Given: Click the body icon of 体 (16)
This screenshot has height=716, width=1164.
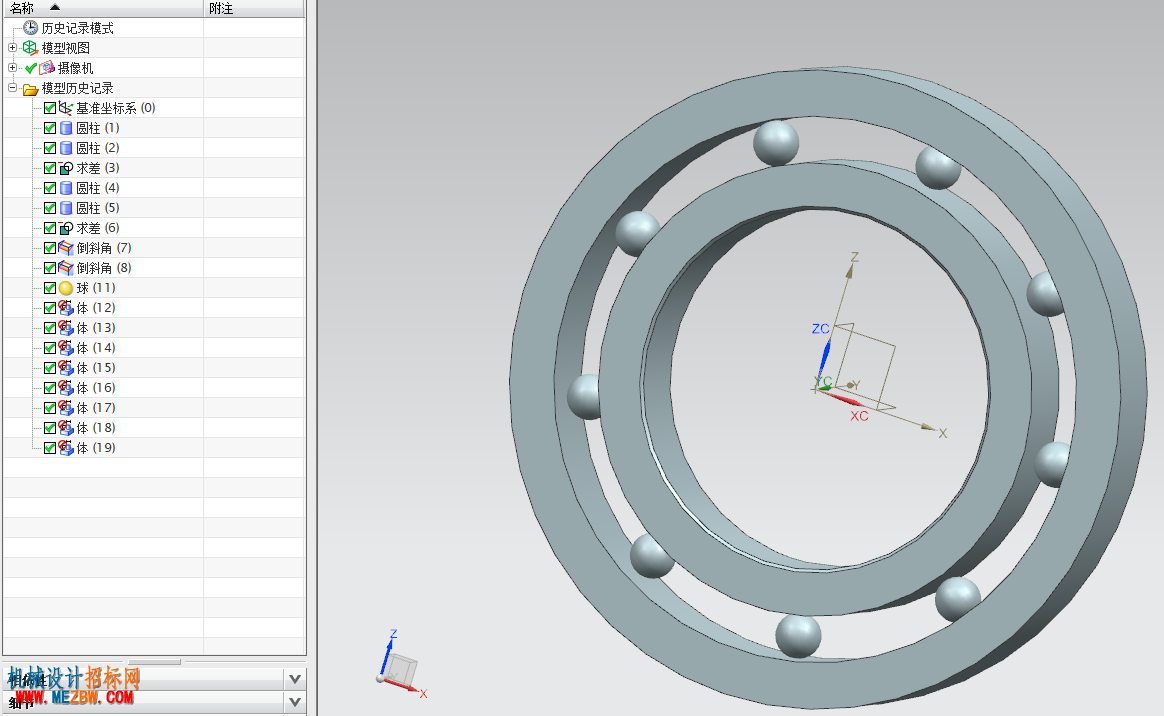Looking at the screenshot, I should click(x=66, y=388).
